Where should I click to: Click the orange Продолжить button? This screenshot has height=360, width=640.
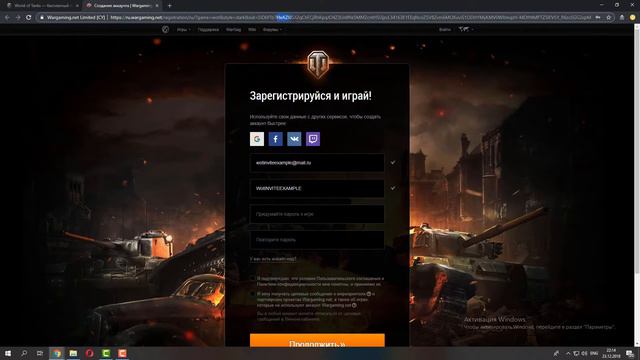click(x=317, y=340)
